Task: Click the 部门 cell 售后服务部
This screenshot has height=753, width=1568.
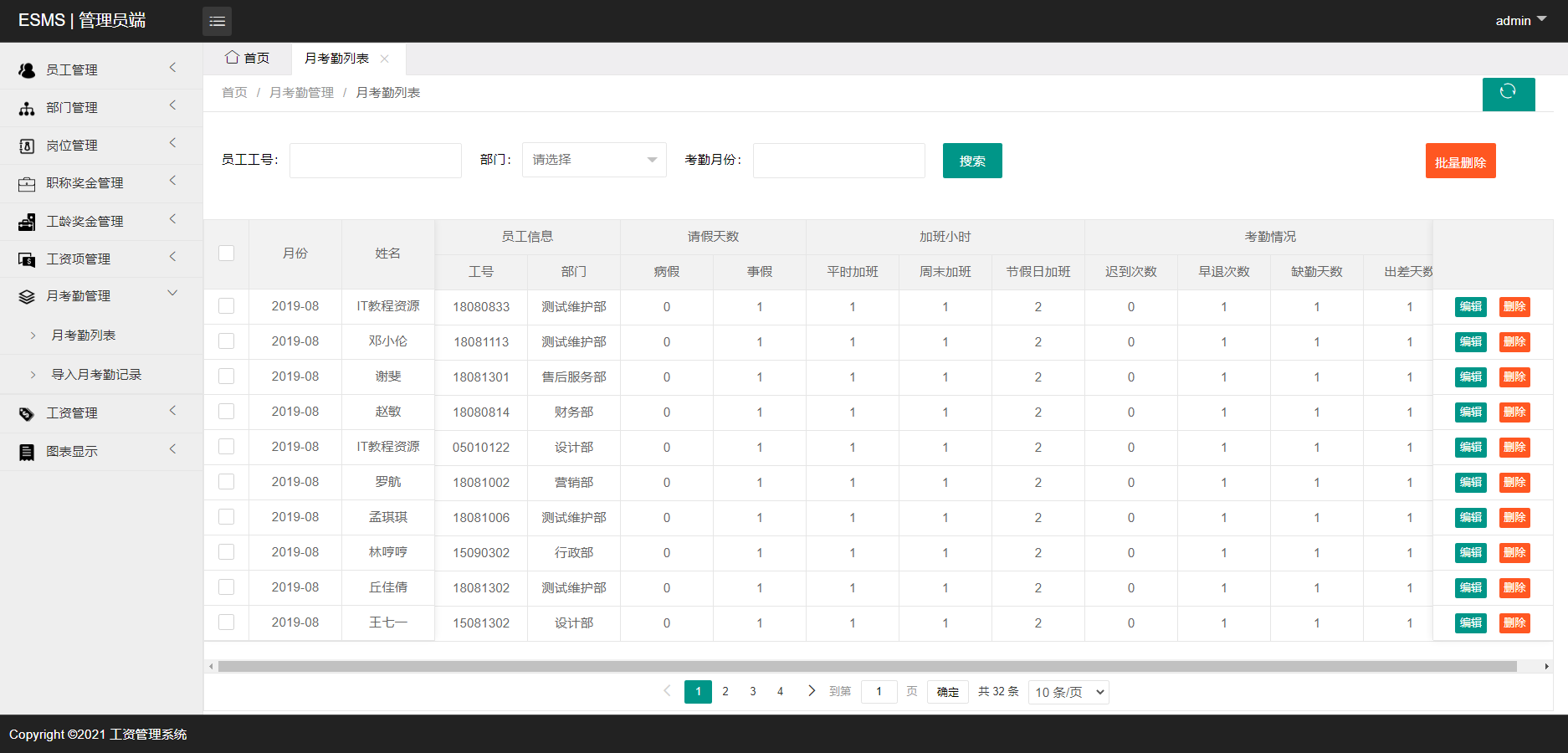Action: coord(574,377)
